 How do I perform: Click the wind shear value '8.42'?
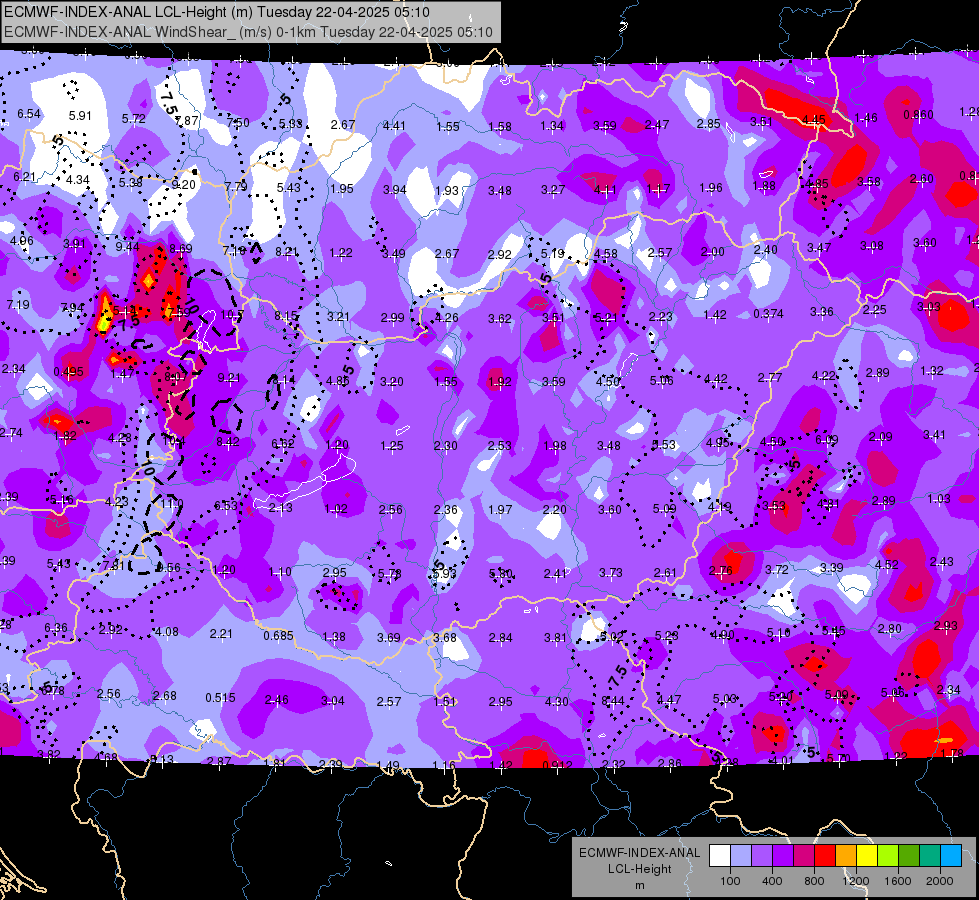click(x=228, y=442)
